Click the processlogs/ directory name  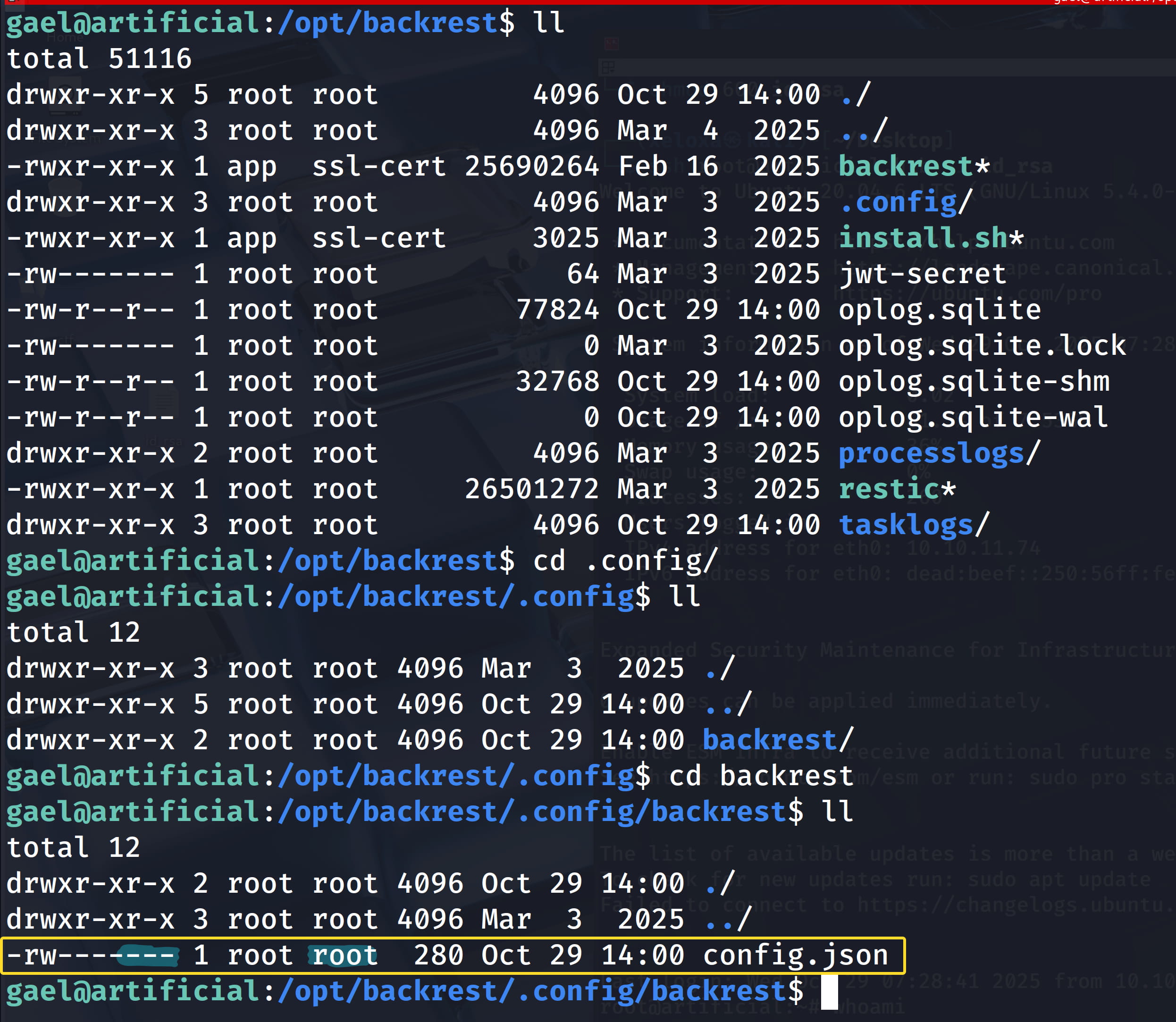[x=939, y=453]
